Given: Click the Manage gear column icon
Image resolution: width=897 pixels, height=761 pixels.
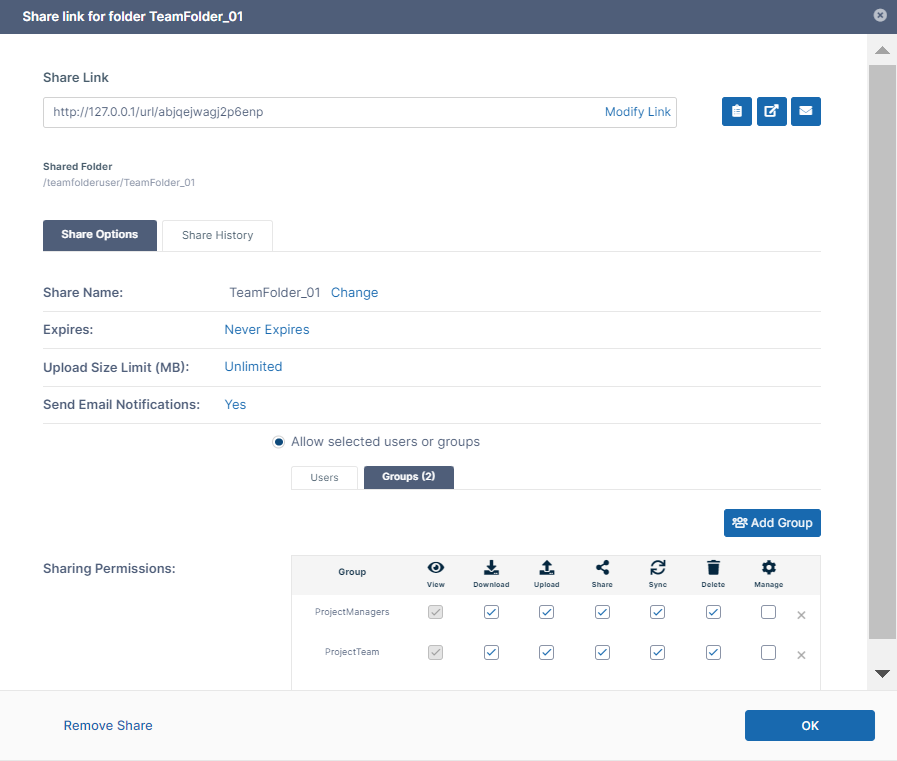Looking at the screenshot, I should [768, 566].
